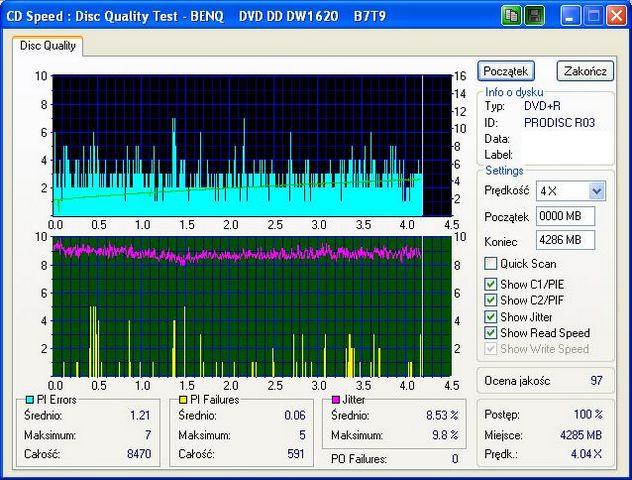Click the Początek 0000 MB field
This screenshot has height=480, width=632.
pos(565,216)
